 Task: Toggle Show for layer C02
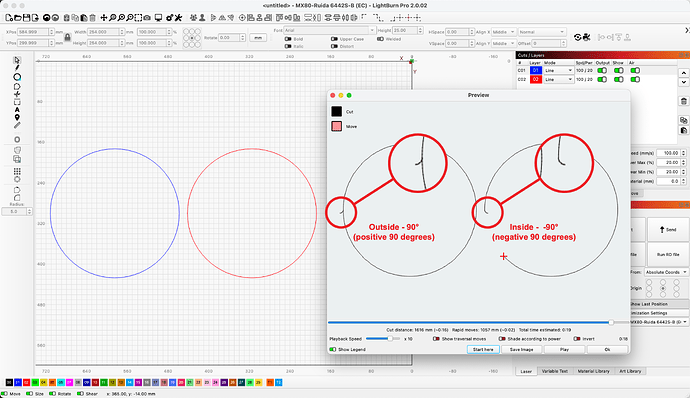618,80
